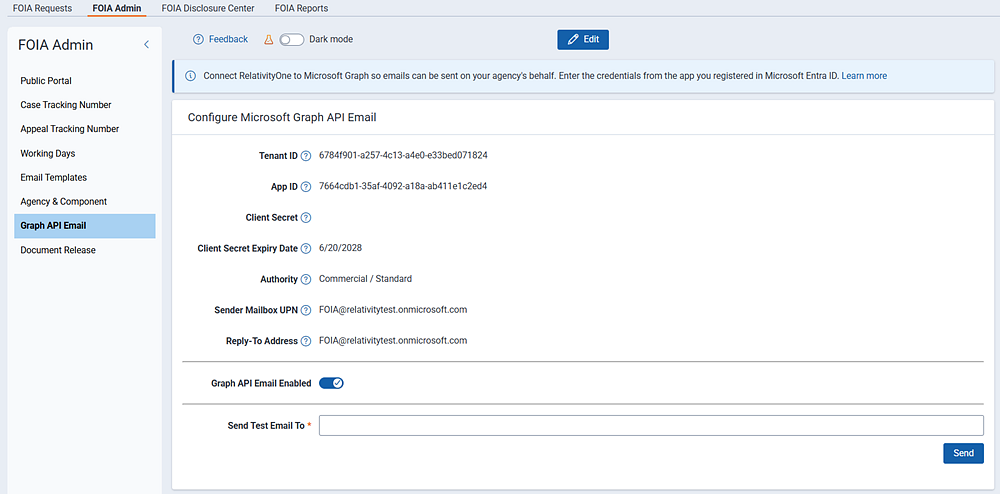Click the info icon in the banner
The width and height of the screenshot is (1000, 494).
coord(190,76)
